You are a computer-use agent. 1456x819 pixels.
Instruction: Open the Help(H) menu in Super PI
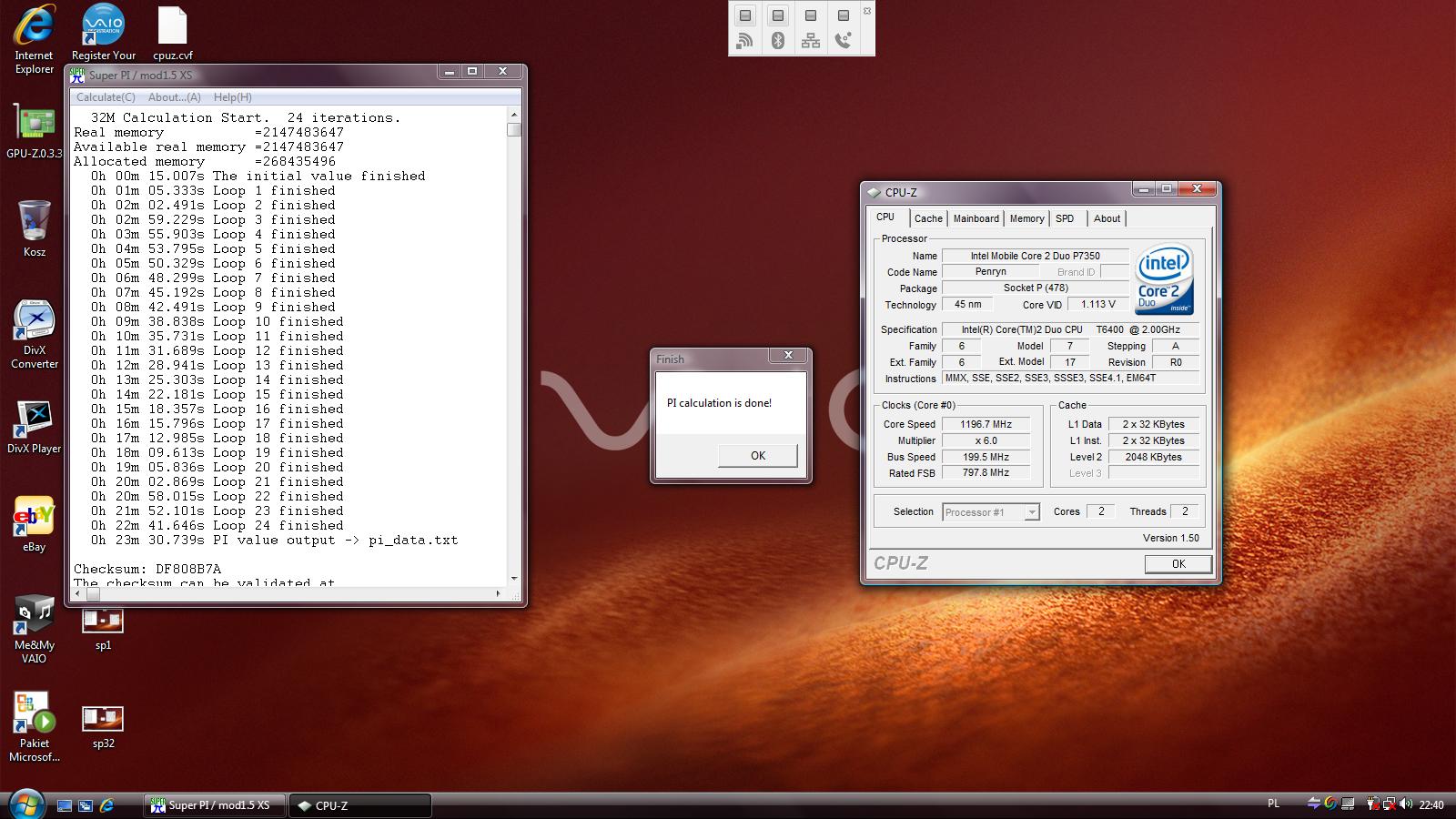pyautogui.click(x=233, y=97)
